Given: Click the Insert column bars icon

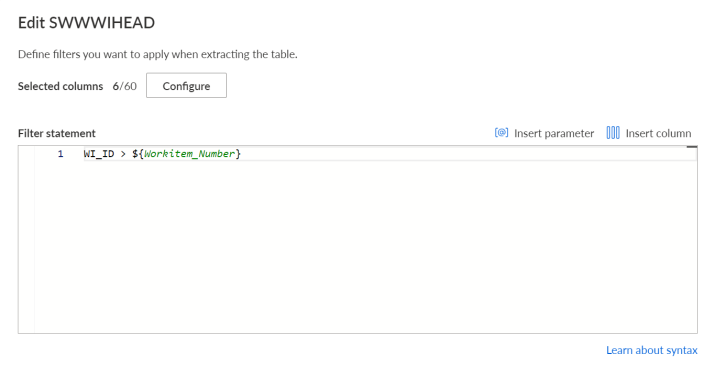Looking at the screenshot, I should 613,132.
